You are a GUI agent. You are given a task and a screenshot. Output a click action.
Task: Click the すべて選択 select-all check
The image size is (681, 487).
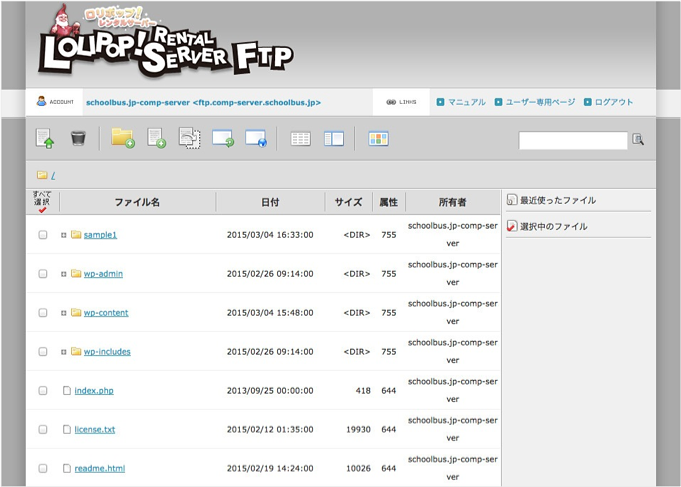[42, 202]
